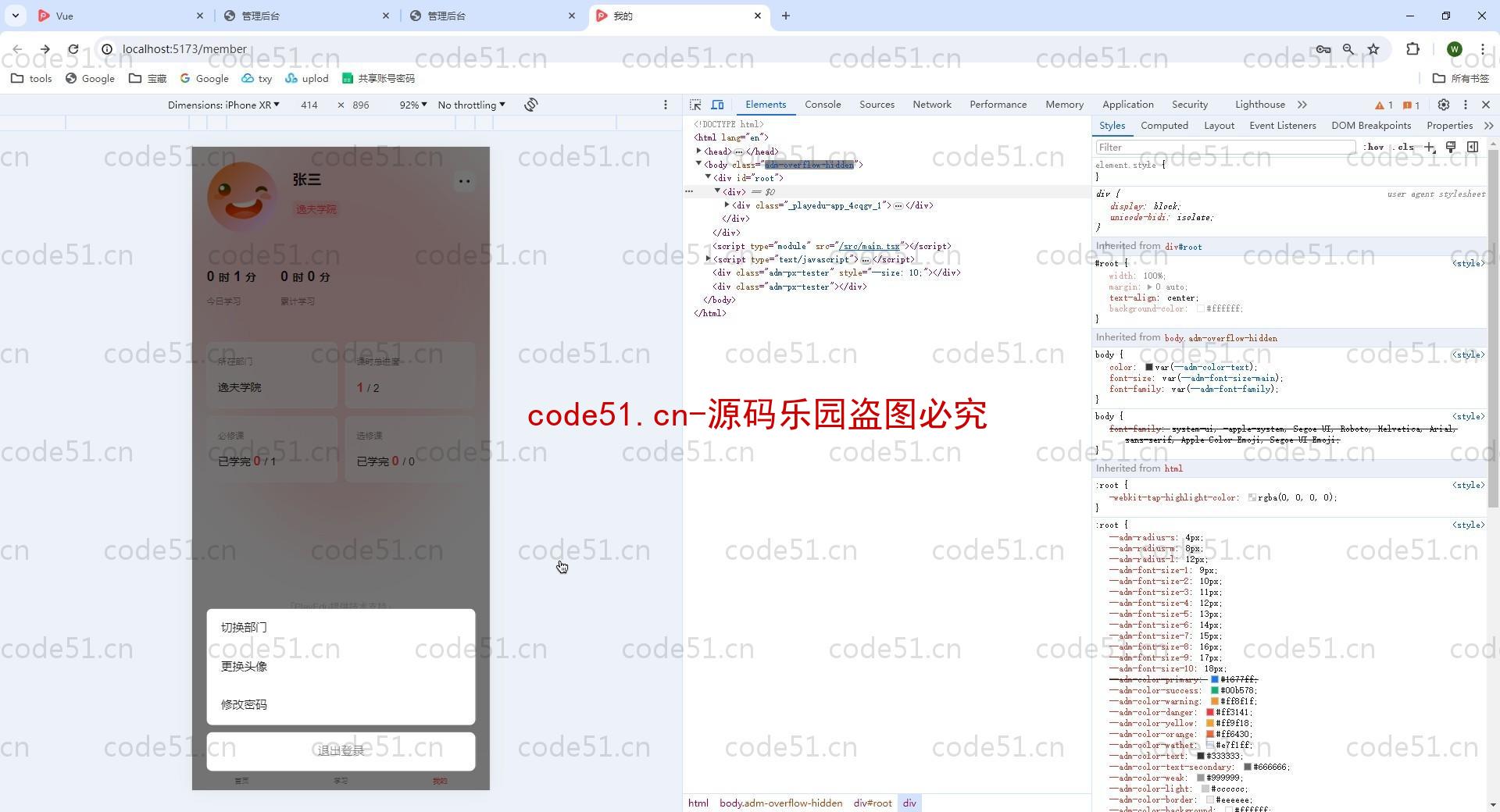Open the password key icon
This screenshot has height=812, width=1500.
coord(1323,49)
